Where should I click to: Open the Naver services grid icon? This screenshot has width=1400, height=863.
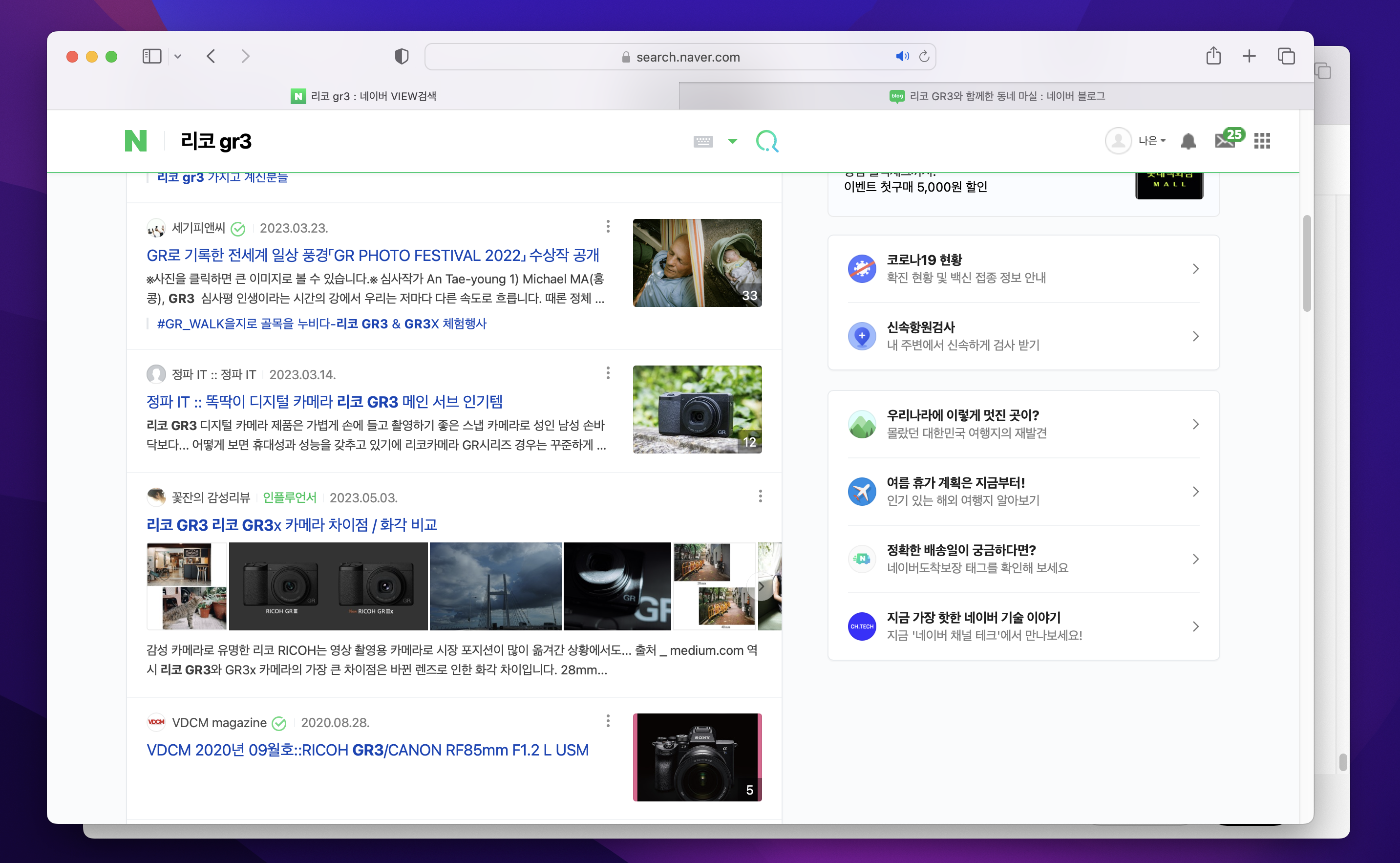[x=1262, y=140]
